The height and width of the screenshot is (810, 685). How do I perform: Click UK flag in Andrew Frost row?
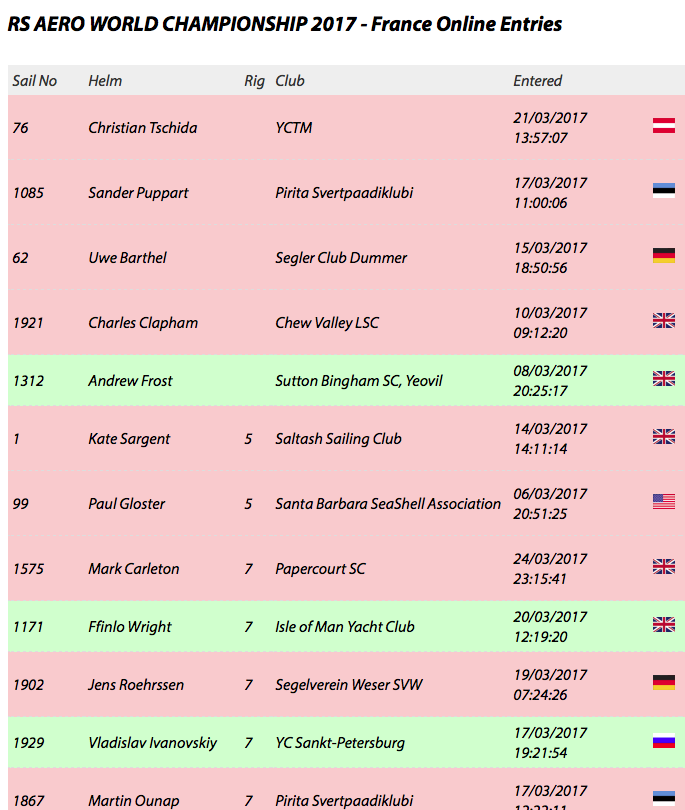tap(663, 379)
